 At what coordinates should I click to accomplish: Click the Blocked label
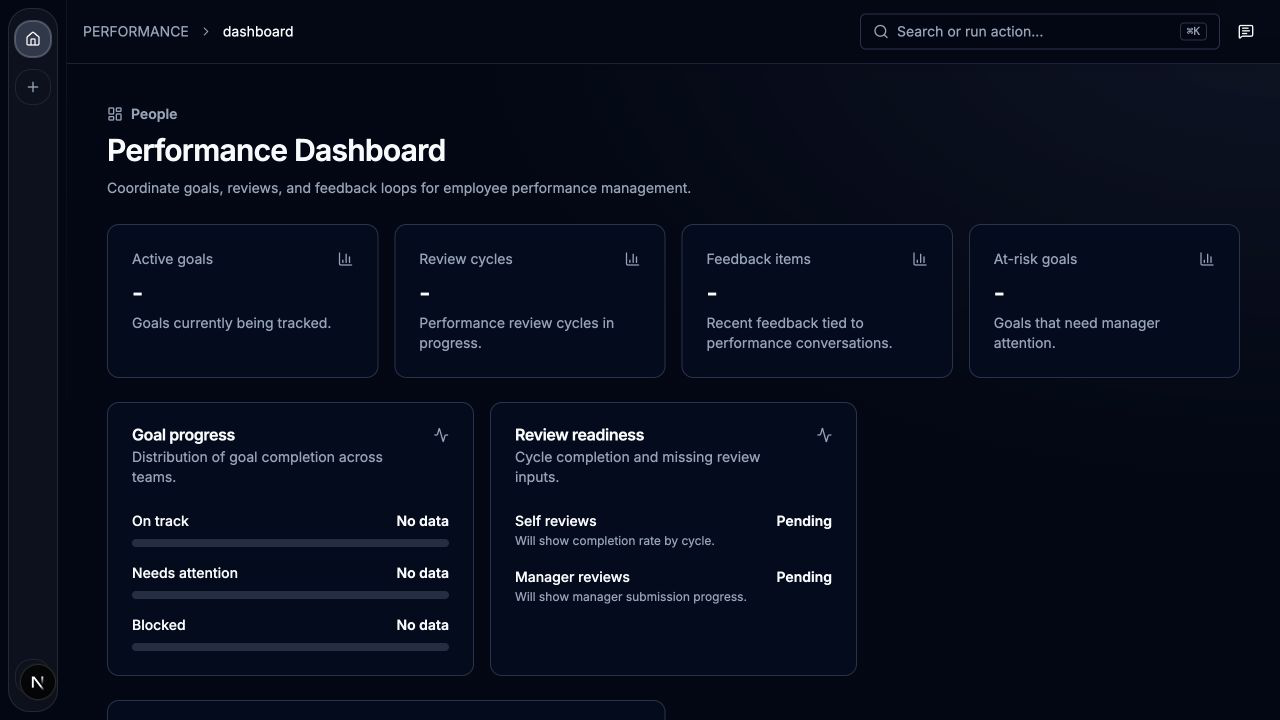[159, 625]
